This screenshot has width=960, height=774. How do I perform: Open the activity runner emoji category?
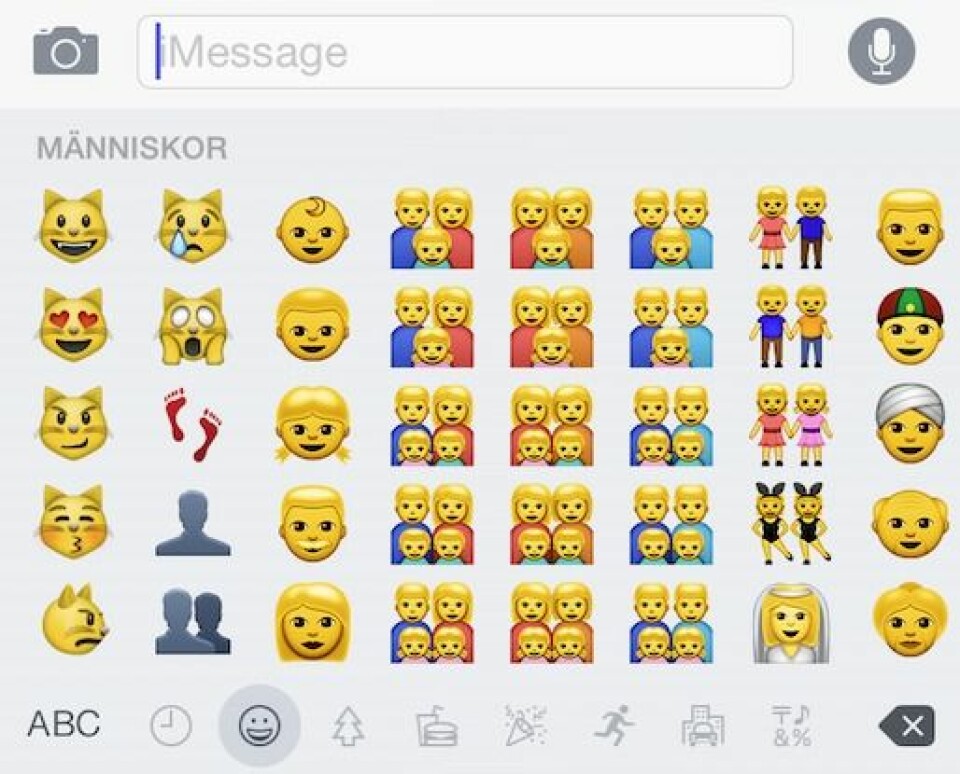(x=614, y=726)
